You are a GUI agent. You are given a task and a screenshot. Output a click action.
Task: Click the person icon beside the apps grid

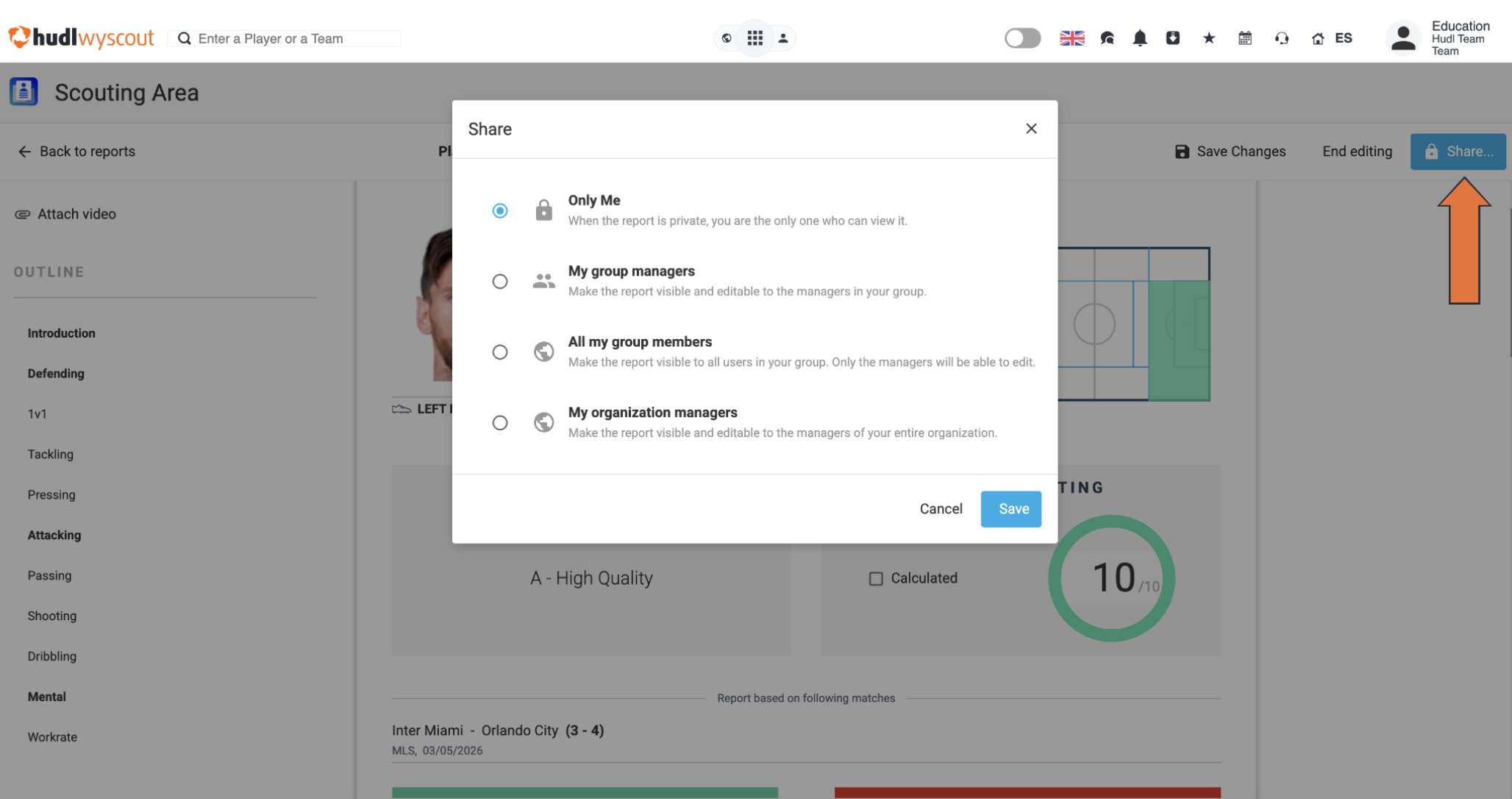coord(783,38)
